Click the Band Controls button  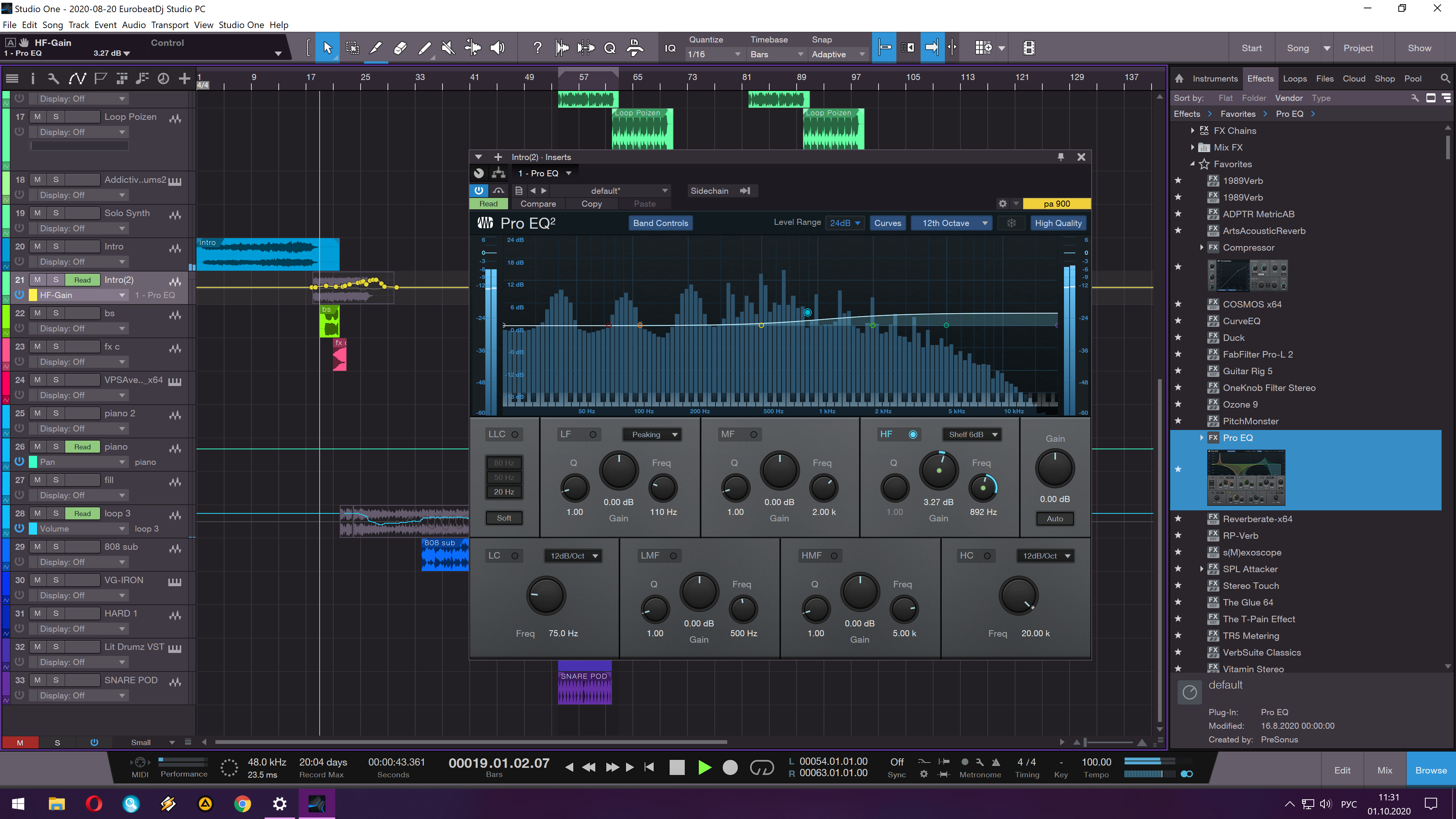tap(660, 223)
